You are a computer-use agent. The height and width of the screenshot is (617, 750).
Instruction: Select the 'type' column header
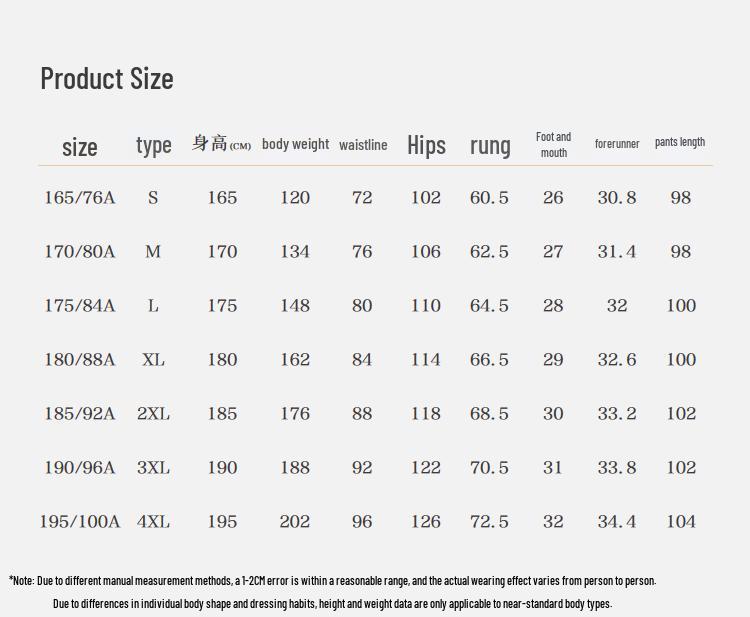(154, 145)
